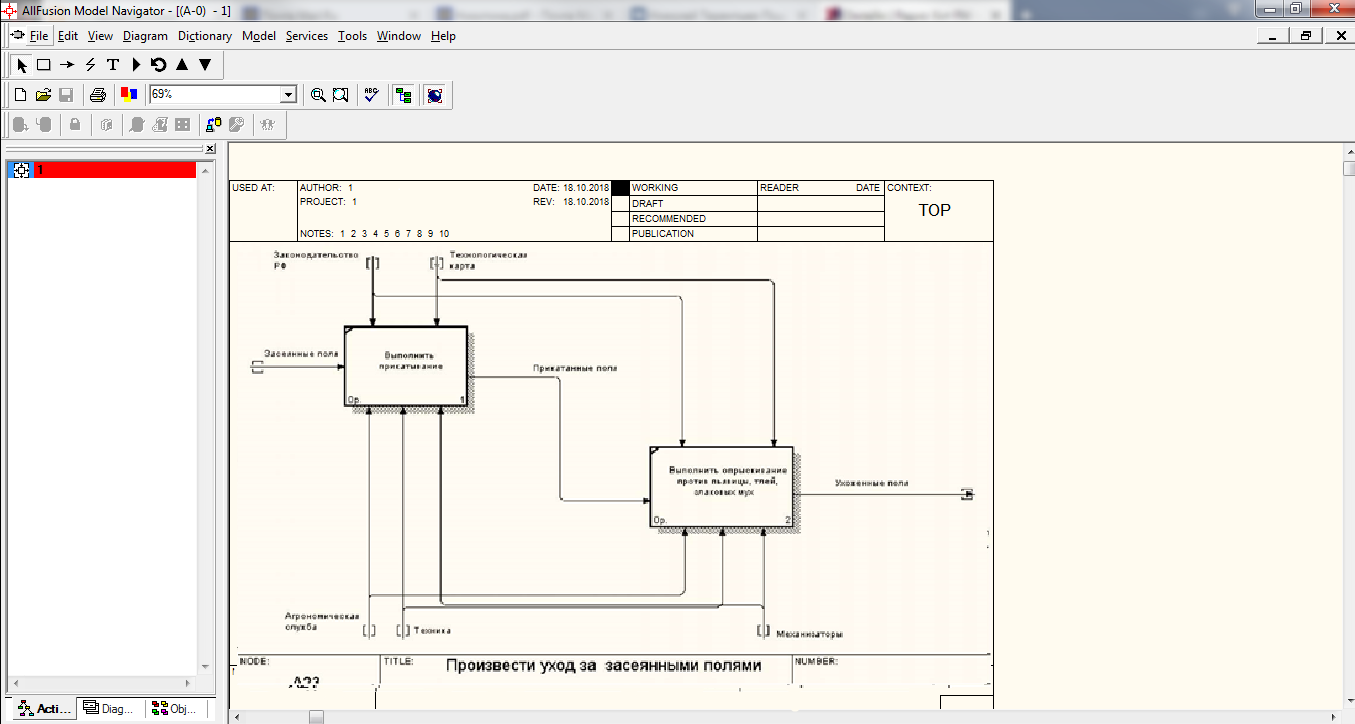Image resolution: width=1355 pixels, height=724 pixels.
Task: Close the Model Explorer panel
Action: (x=210, y=149)
